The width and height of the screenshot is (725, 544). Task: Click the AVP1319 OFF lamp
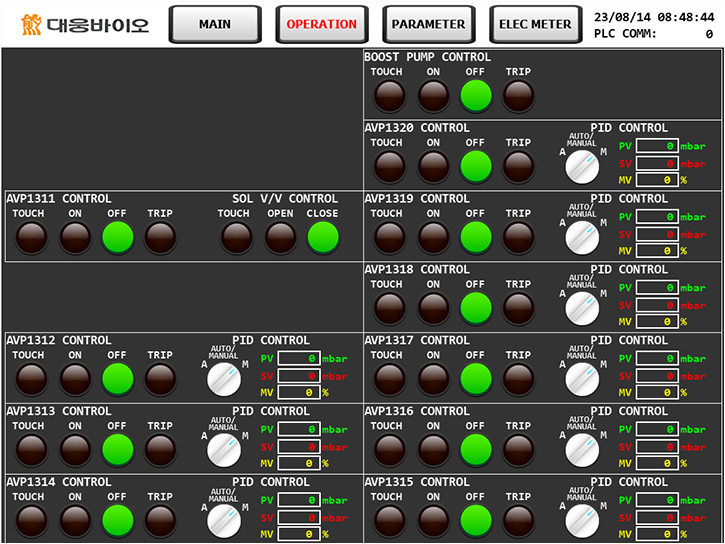point(476,238)
